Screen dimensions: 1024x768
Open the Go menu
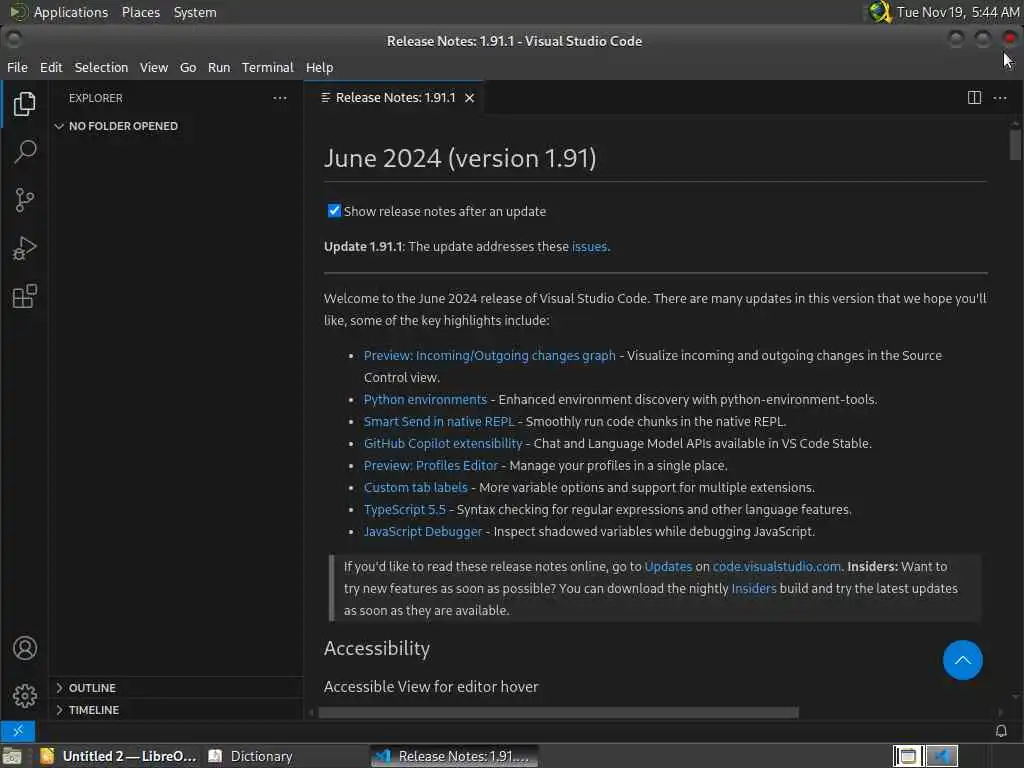click(x=188, y=67)
